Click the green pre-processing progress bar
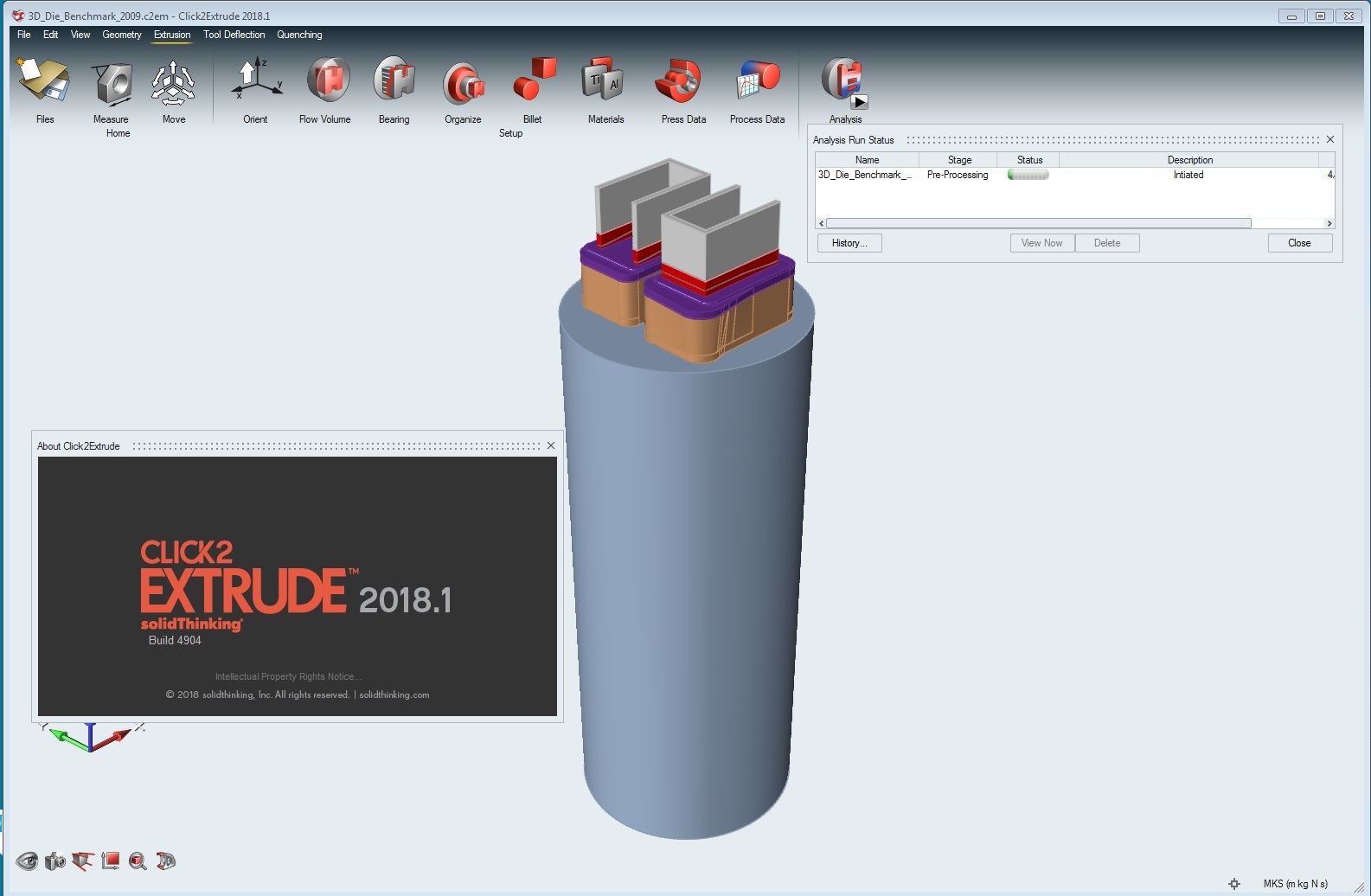 coord(1028,175)
